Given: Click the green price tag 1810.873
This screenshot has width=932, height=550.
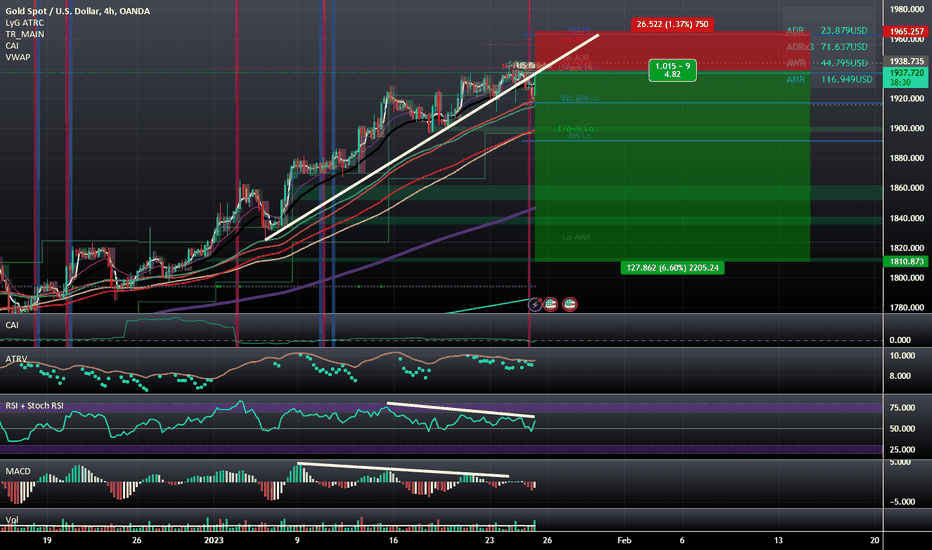Looking at the screenshot, I should (x=907, y=261).
